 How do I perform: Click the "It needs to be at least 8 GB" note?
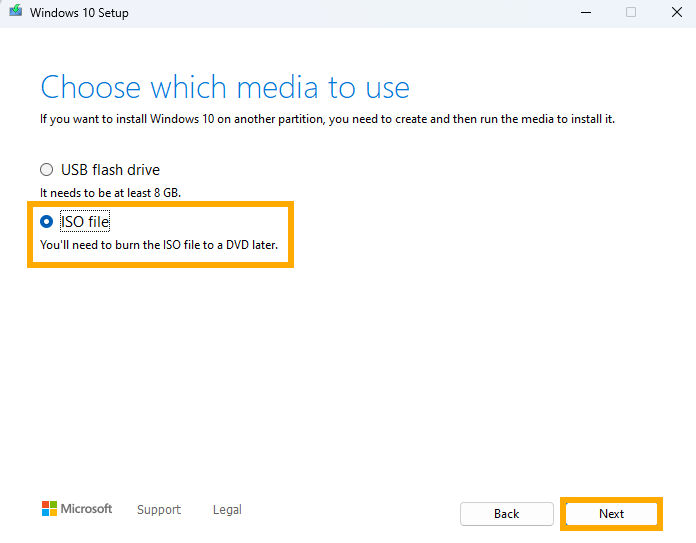pos(111,193)
